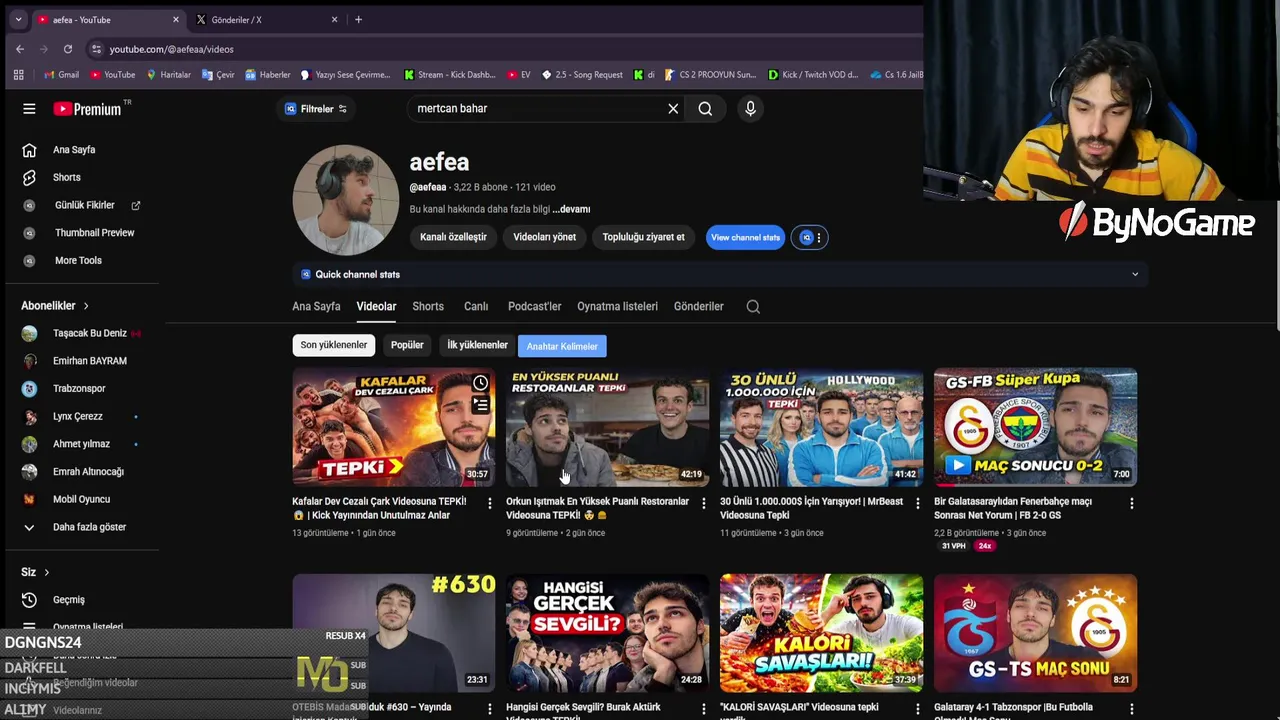Add Kafalar video to Watch Later
The width and height of the screenshot is (1280, 720).
point(481,384)
